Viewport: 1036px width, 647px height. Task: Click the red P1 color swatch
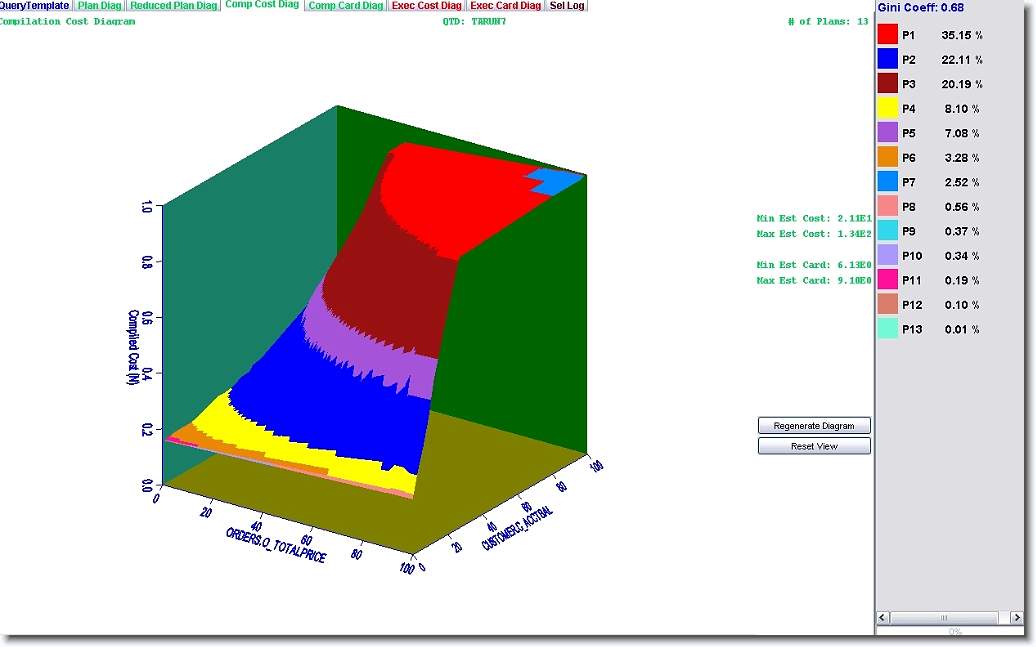coord(888,35)
